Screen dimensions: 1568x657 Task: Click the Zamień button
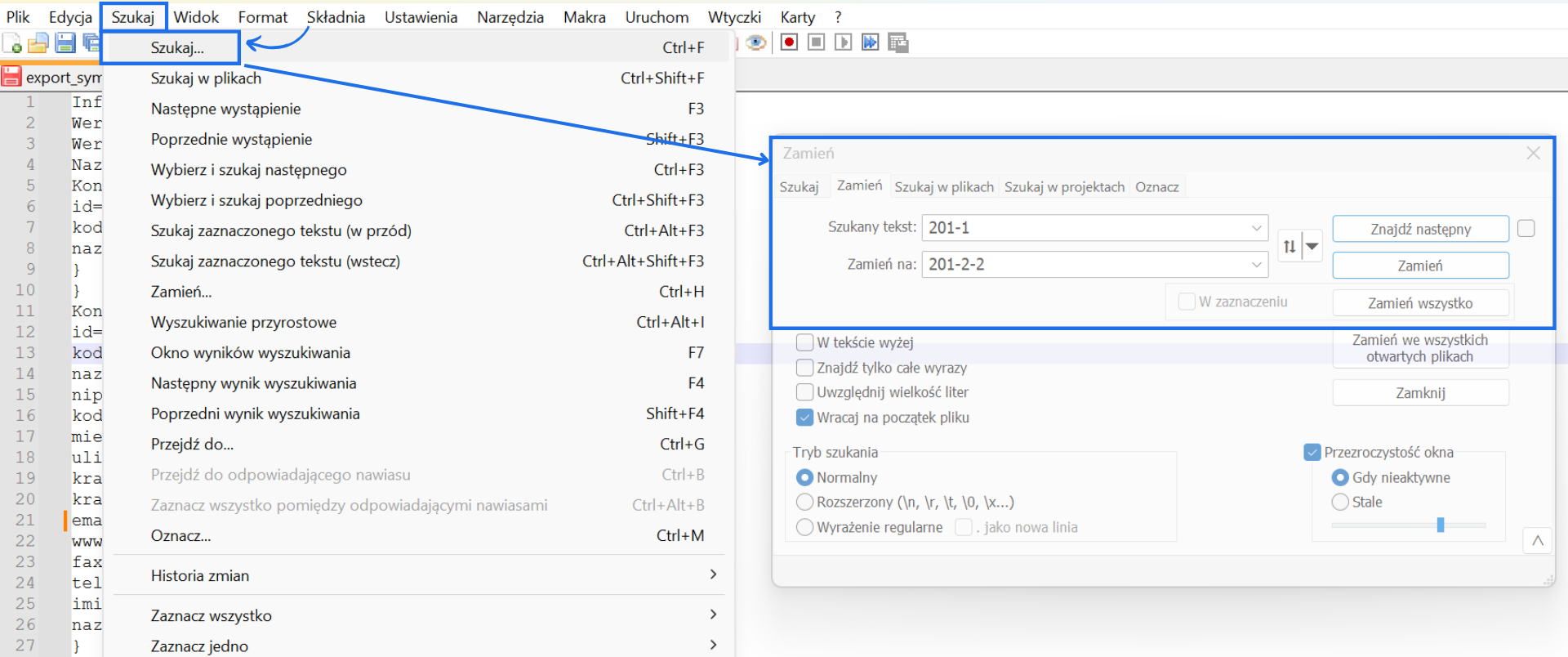[1420, 266]
